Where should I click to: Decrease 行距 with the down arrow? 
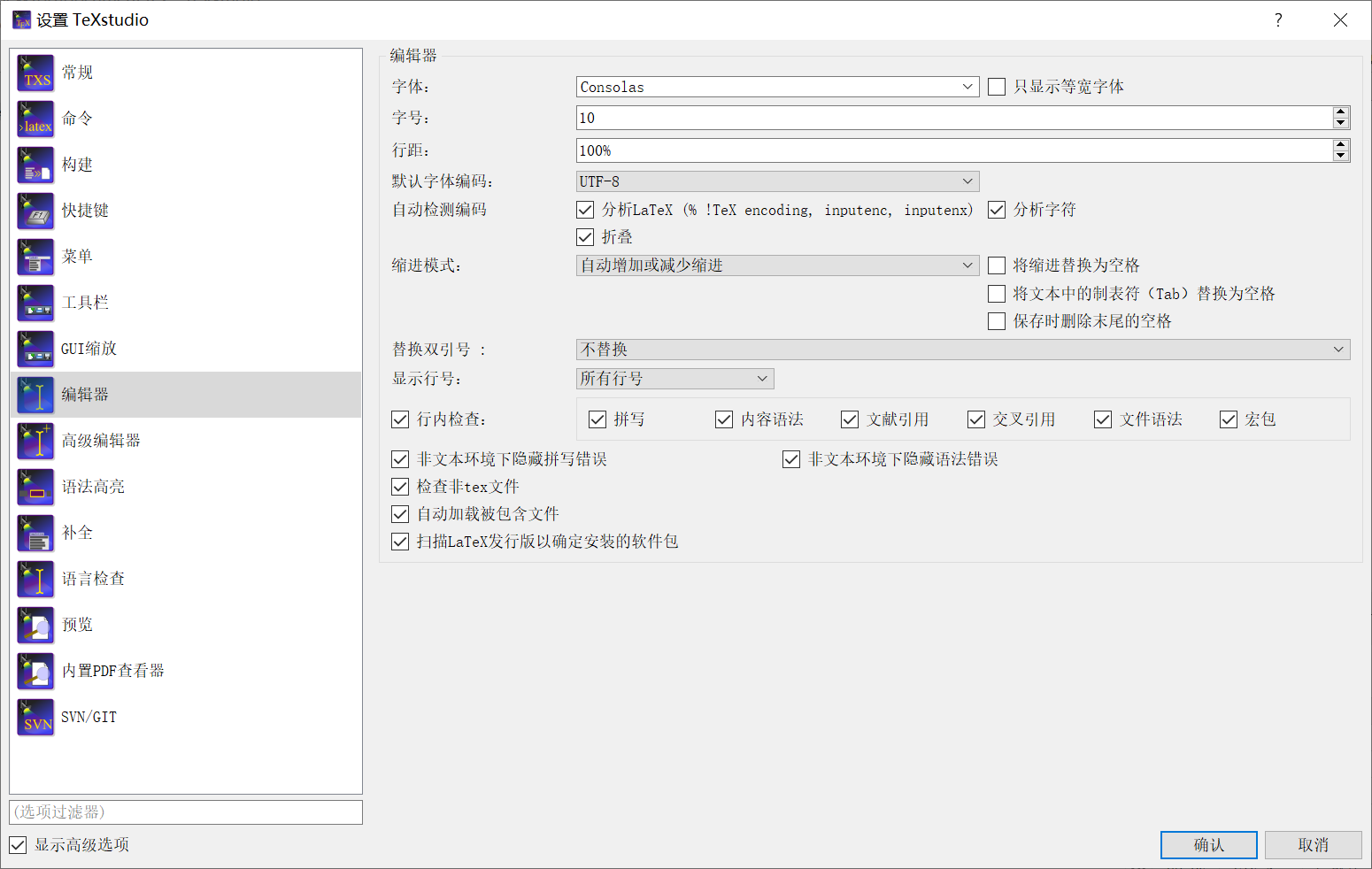click(1341, 156)
